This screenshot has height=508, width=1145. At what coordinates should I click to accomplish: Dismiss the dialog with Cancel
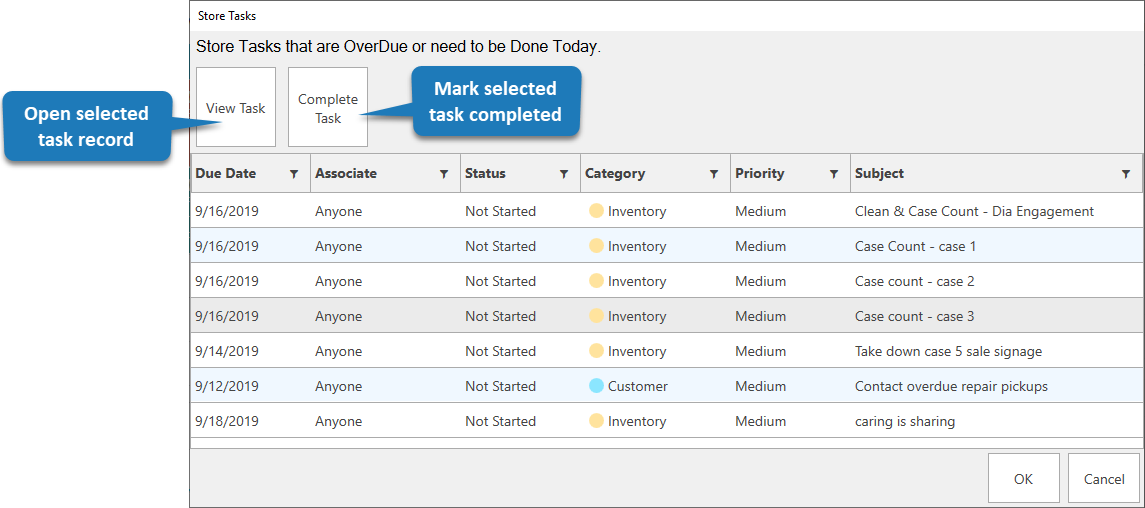1104,479
